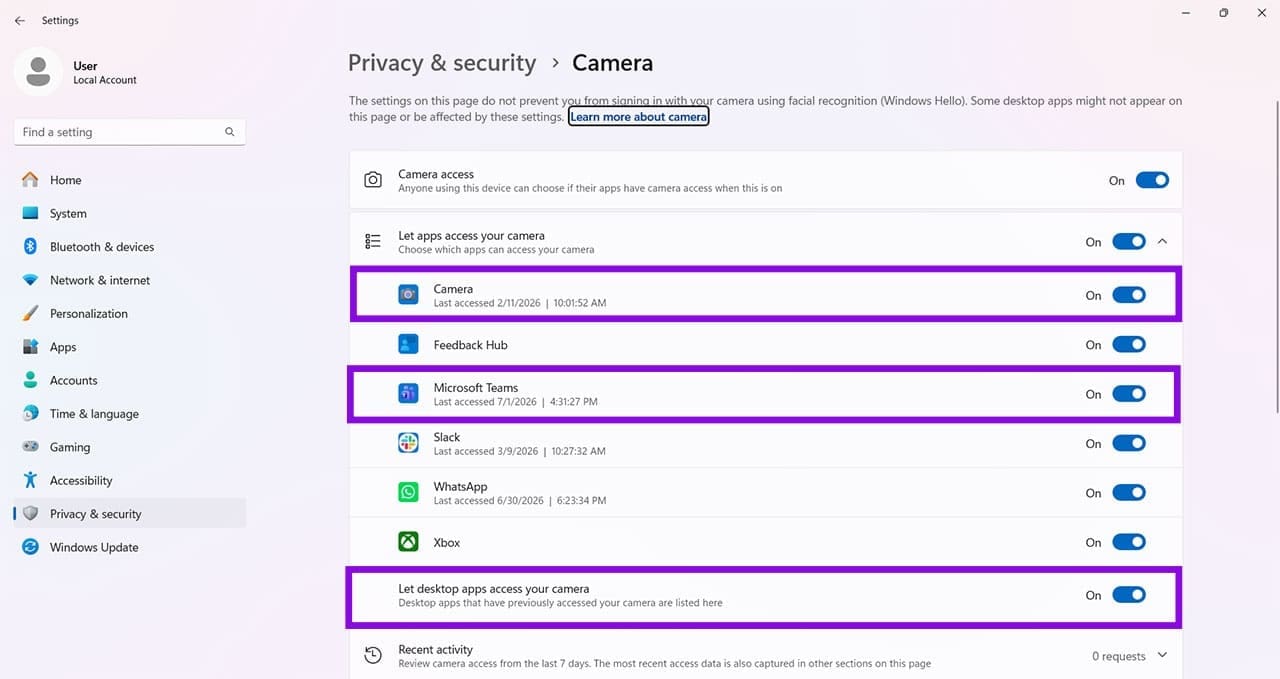The height and width of the screenshot is (679, 1280).
Task: Click the Recent activity history icon
Action: click(x=373, y=656)
